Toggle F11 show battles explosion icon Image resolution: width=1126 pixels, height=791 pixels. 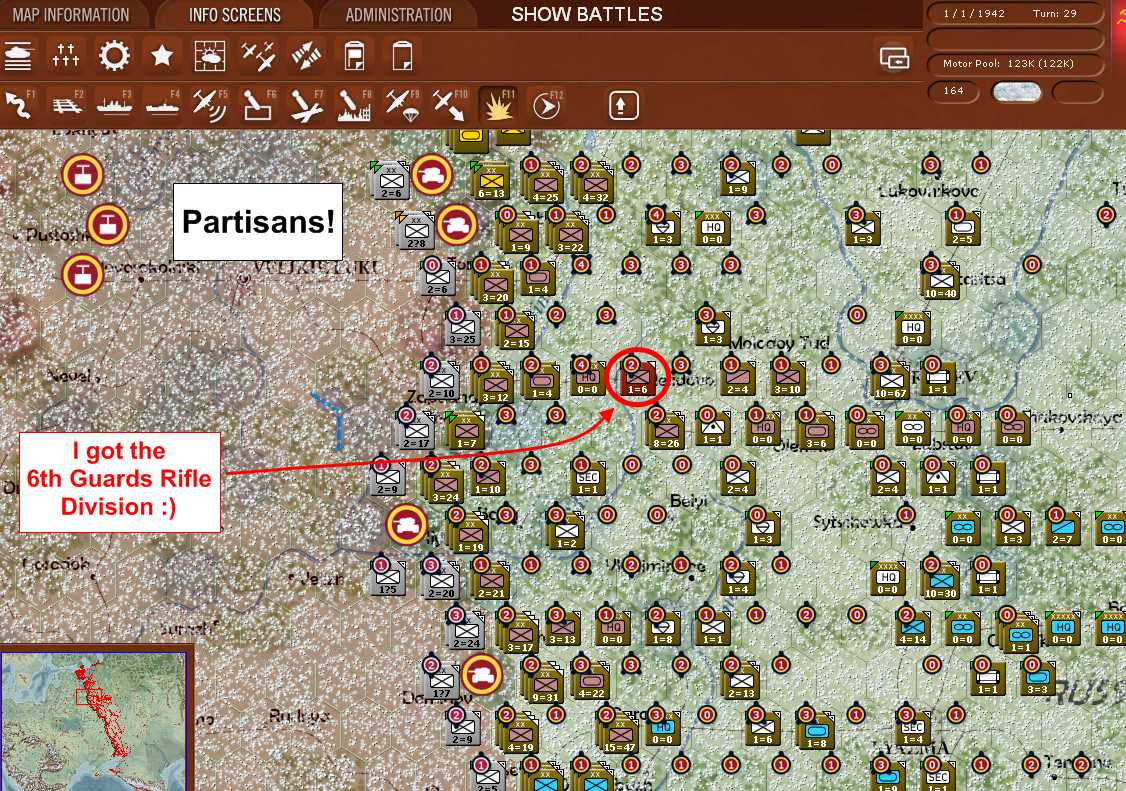click(x=498, y=106)
